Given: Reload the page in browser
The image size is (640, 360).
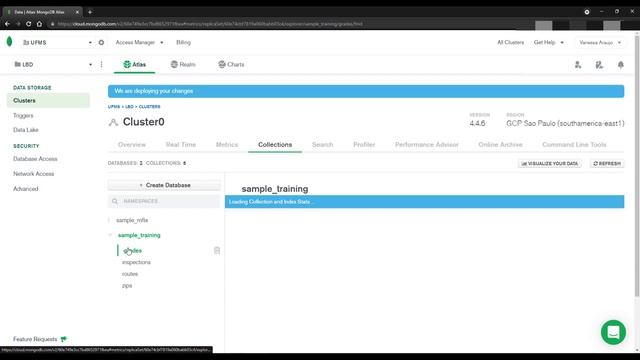Looking at the screenshot, I should tap(29, 24).
